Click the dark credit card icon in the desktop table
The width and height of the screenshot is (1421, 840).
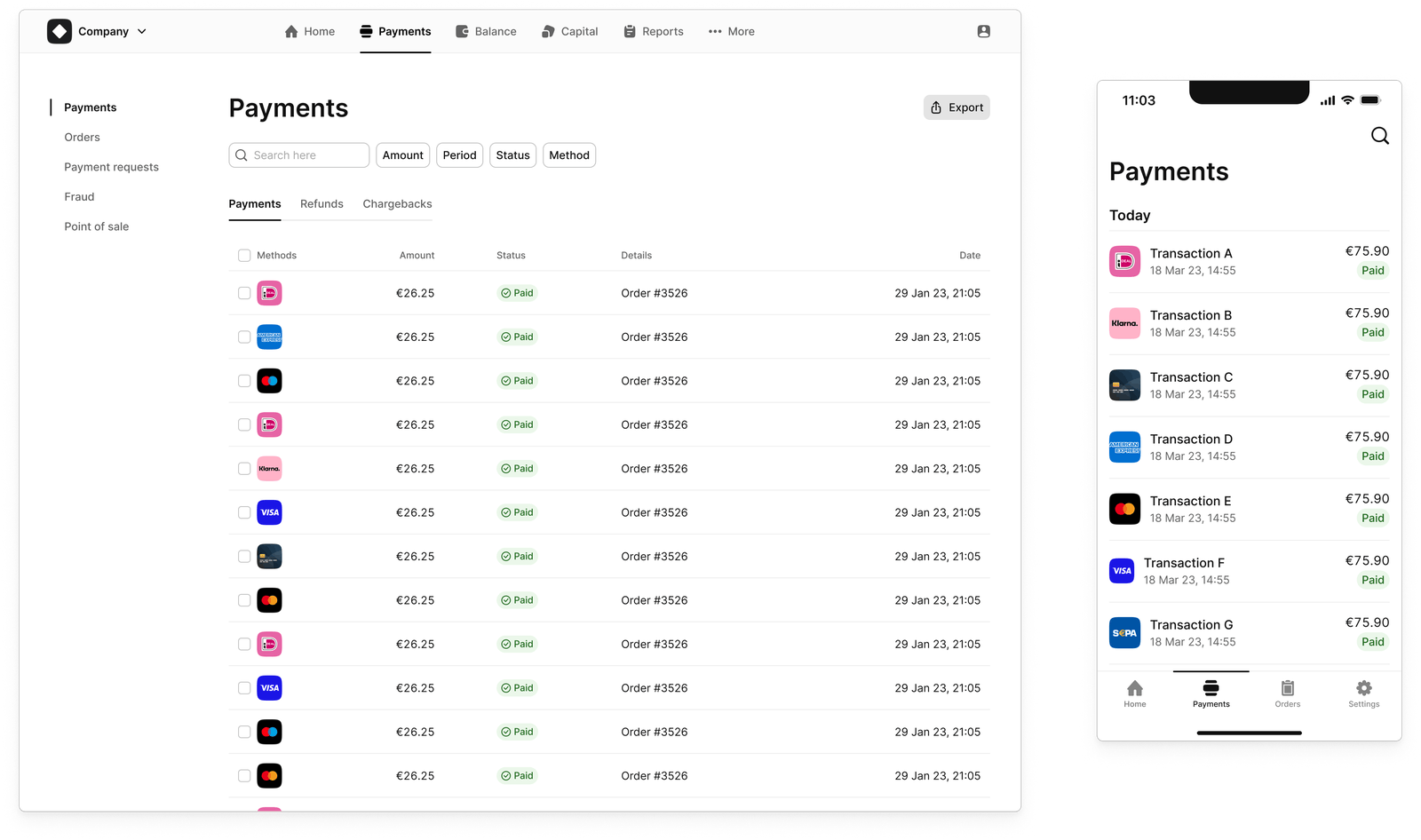pyautogui.click(x=269, y=557)
